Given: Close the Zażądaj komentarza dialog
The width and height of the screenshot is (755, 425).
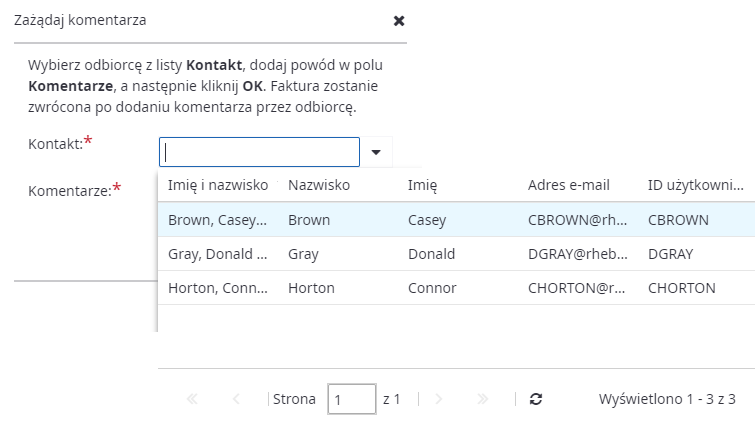Looking at the screenshot, I should click(399, 20).
